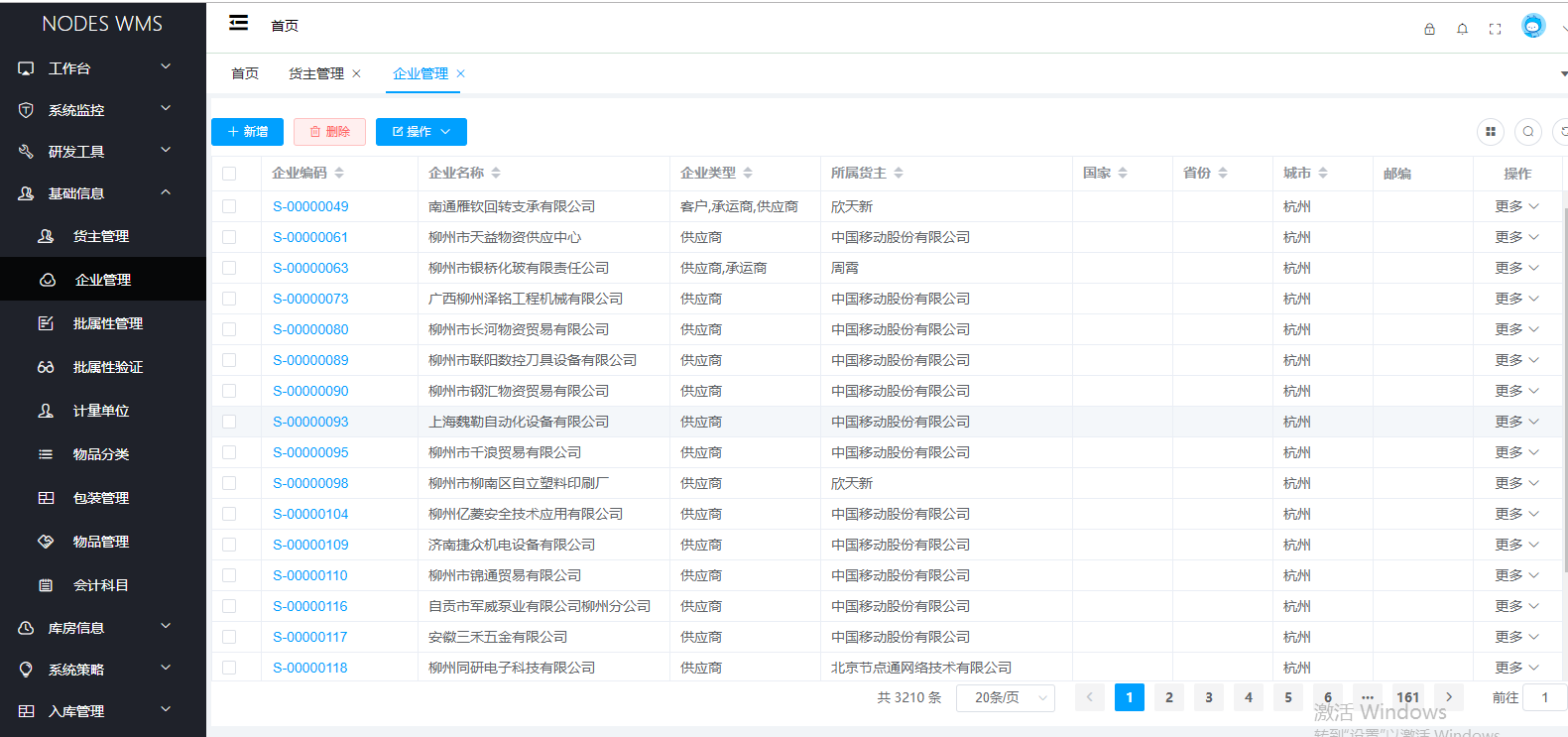Click 货主管理 icon in sidebar
The image size is (1568, 737).
46,236
